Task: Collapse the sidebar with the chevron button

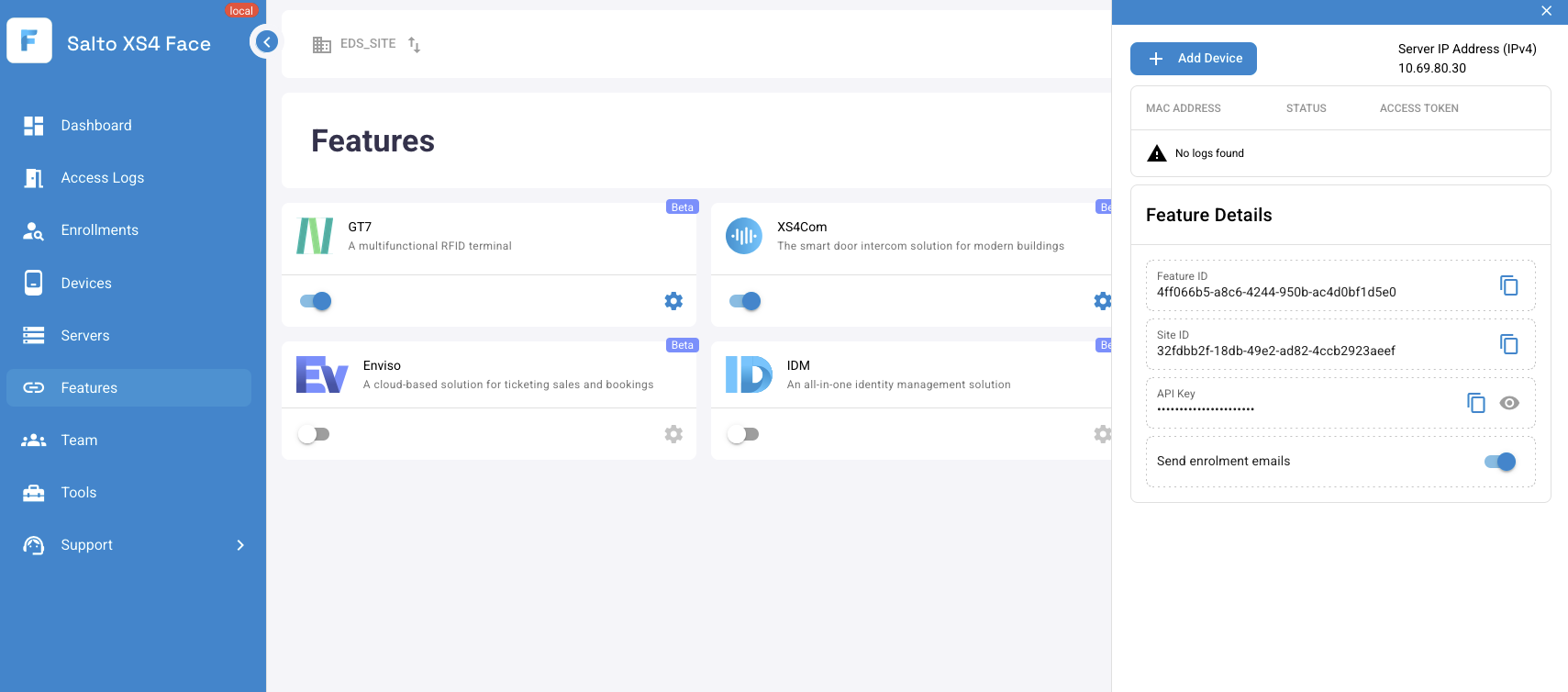Action: point(266,41)
